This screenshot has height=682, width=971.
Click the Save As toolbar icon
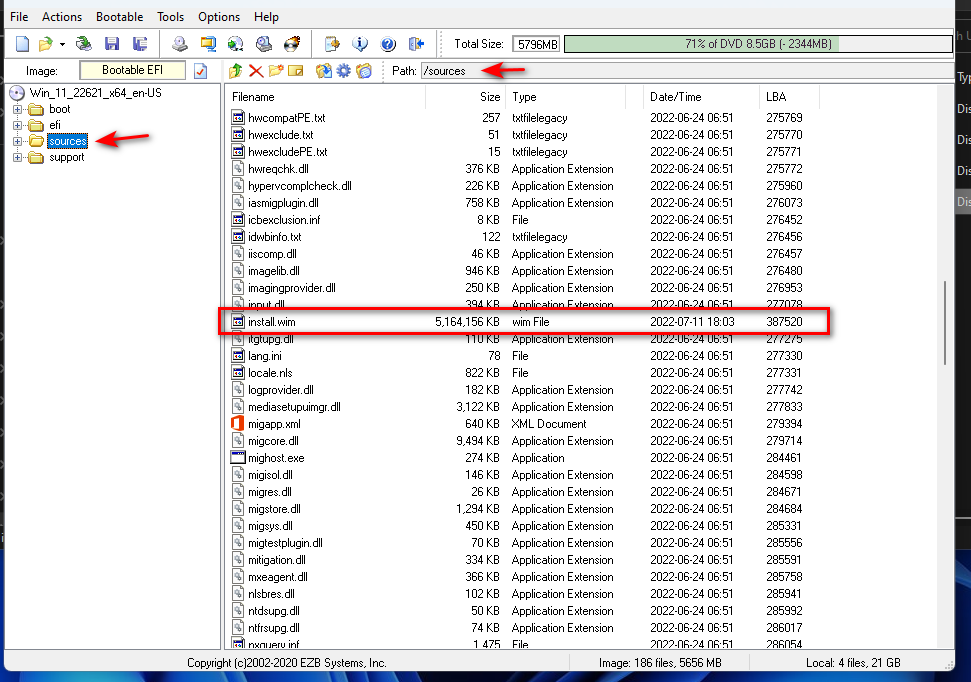pos(140,44)
